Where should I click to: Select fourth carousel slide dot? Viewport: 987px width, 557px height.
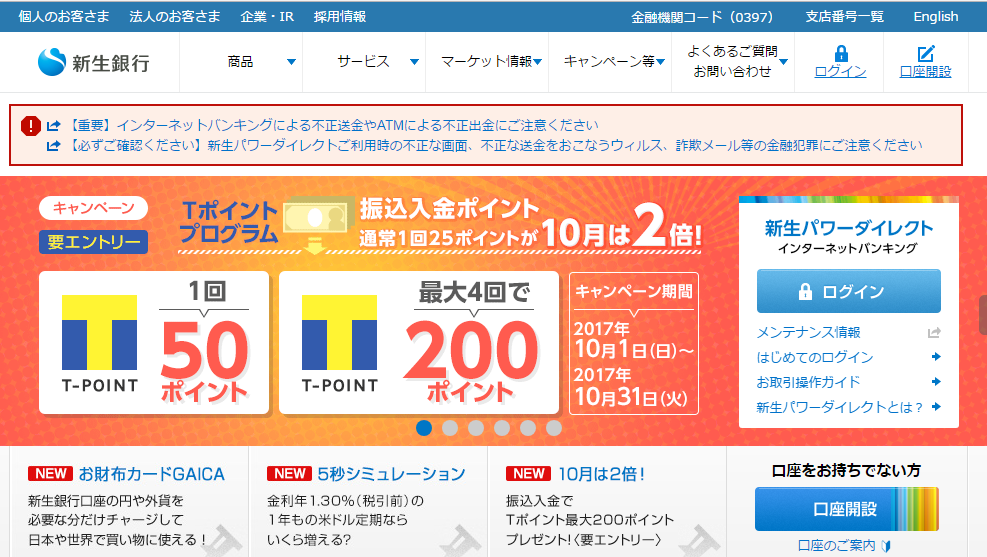tap(502, 428)
